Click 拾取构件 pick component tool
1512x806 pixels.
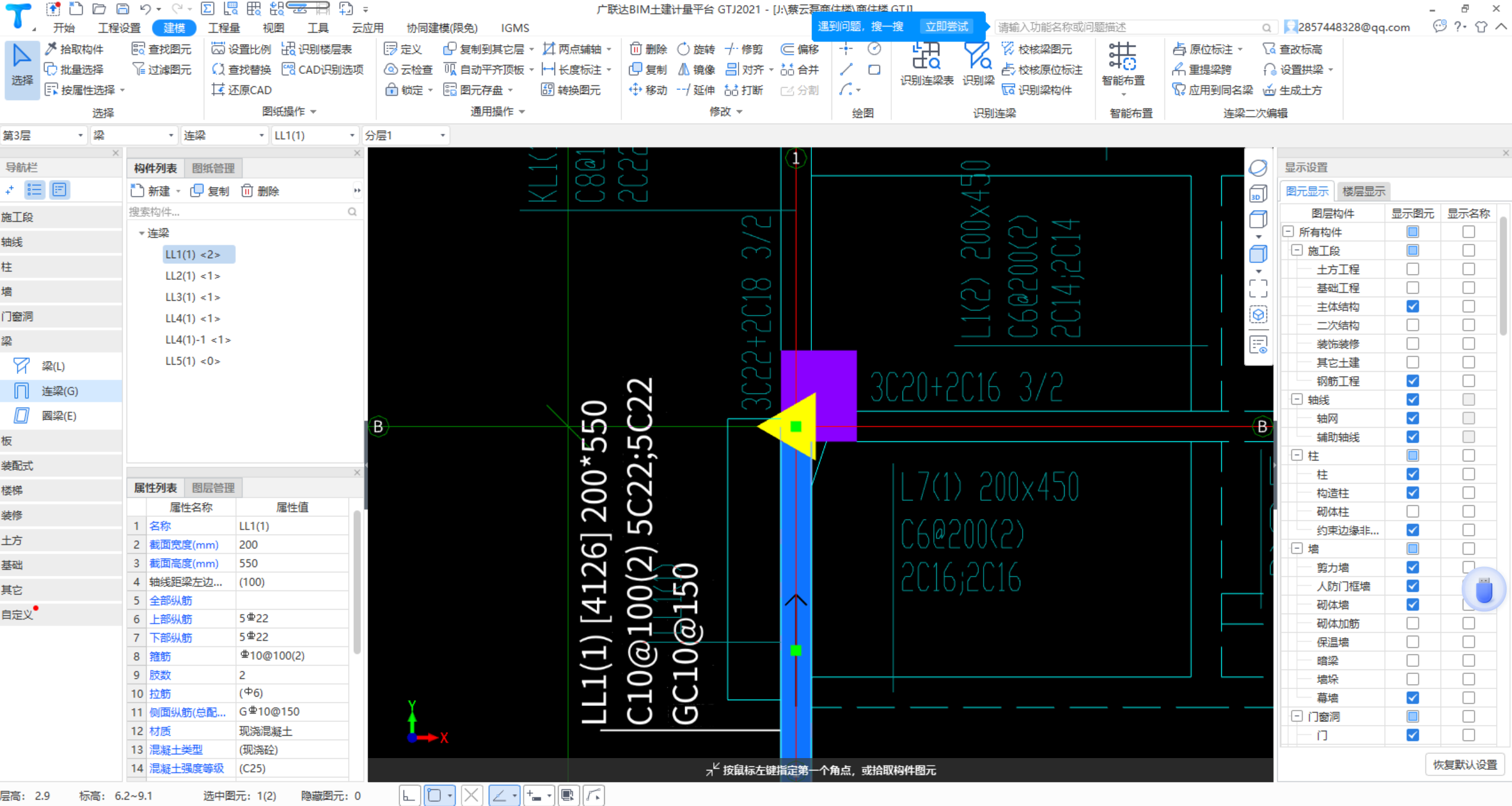[75, 49]
